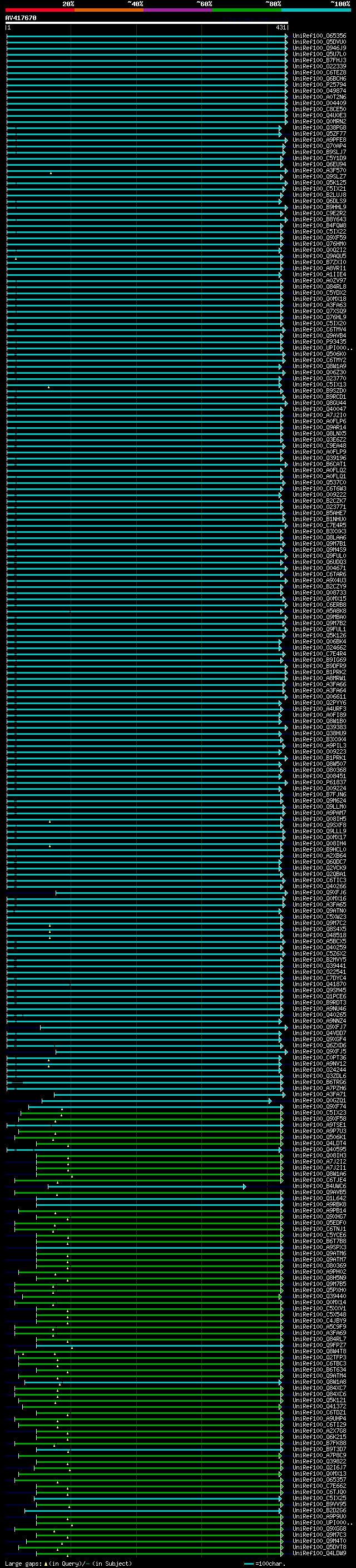Click the UniRef100_B9HHL9 label
Viewport: 356px width, 1568px height.
[x=319, y=207]
